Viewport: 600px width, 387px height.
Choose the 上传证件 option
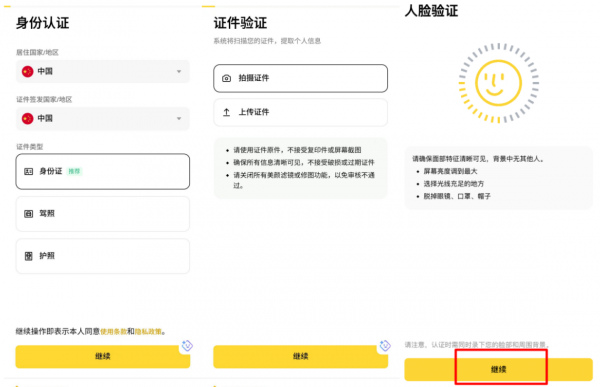(300, 112)
